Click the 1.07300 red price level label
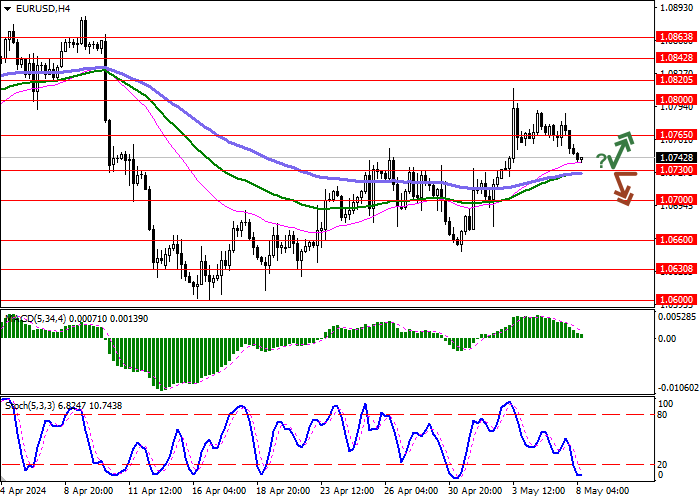The width and height of the screenshot is (700, 500). pyautogui.click(x=677, y=170)
